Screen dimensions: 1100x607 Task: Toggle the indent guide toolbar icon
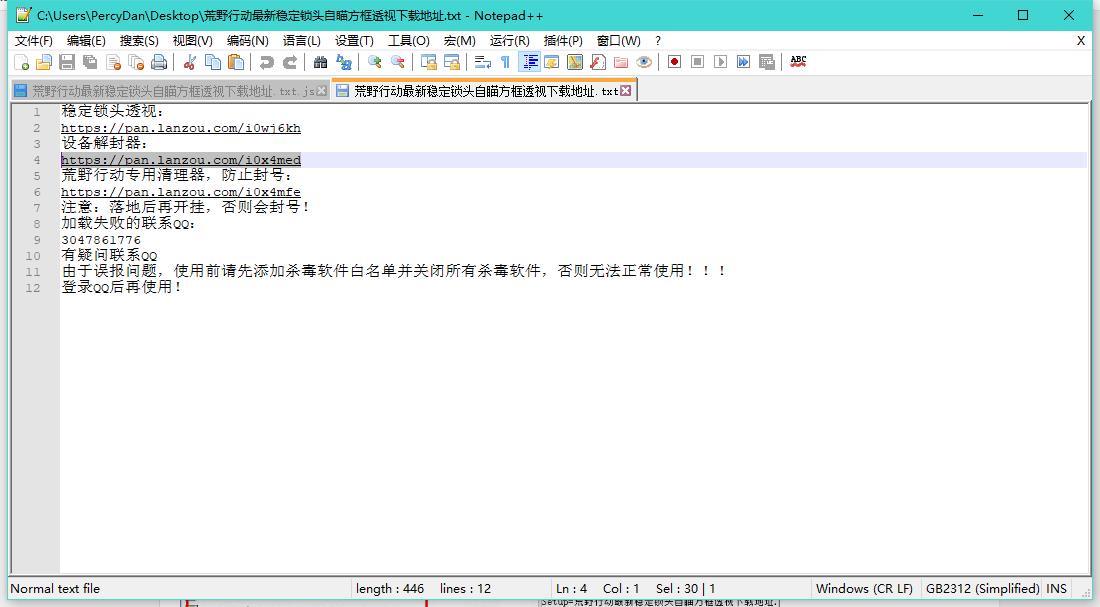click(x=529, y=62)
